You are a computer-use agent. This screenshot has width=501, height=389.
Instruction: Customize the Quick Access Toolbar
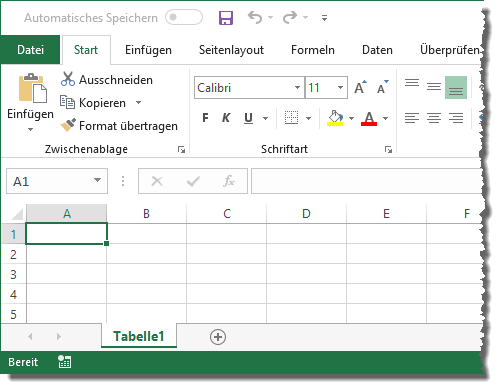(x=324, y=18)
